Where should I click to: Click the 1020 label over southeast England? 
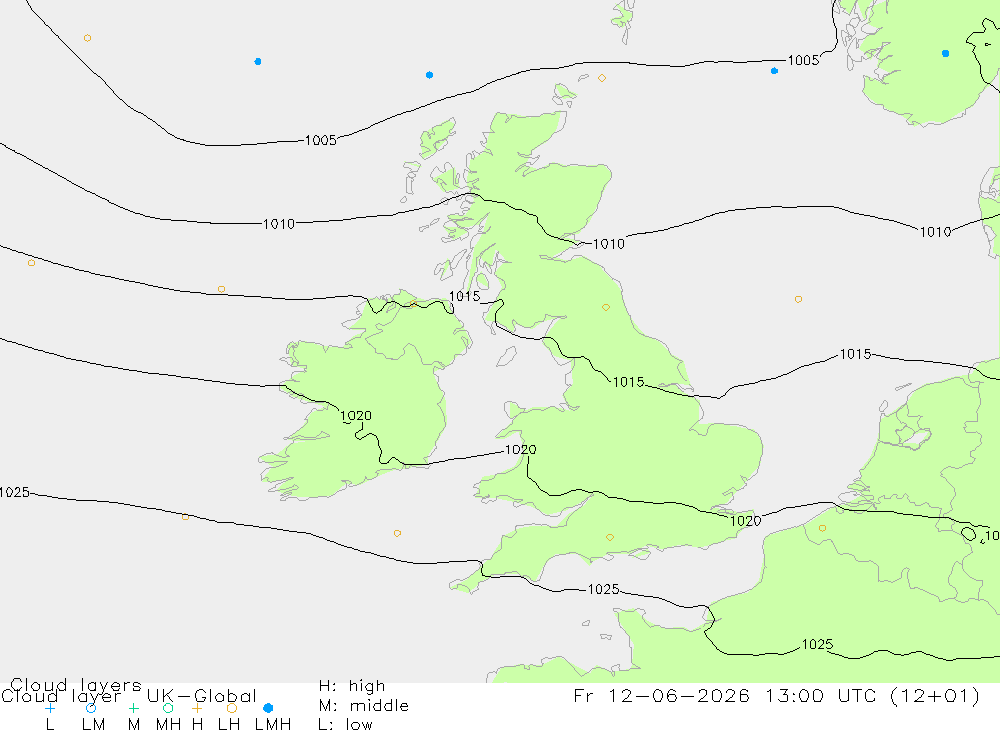click(746, 521)
